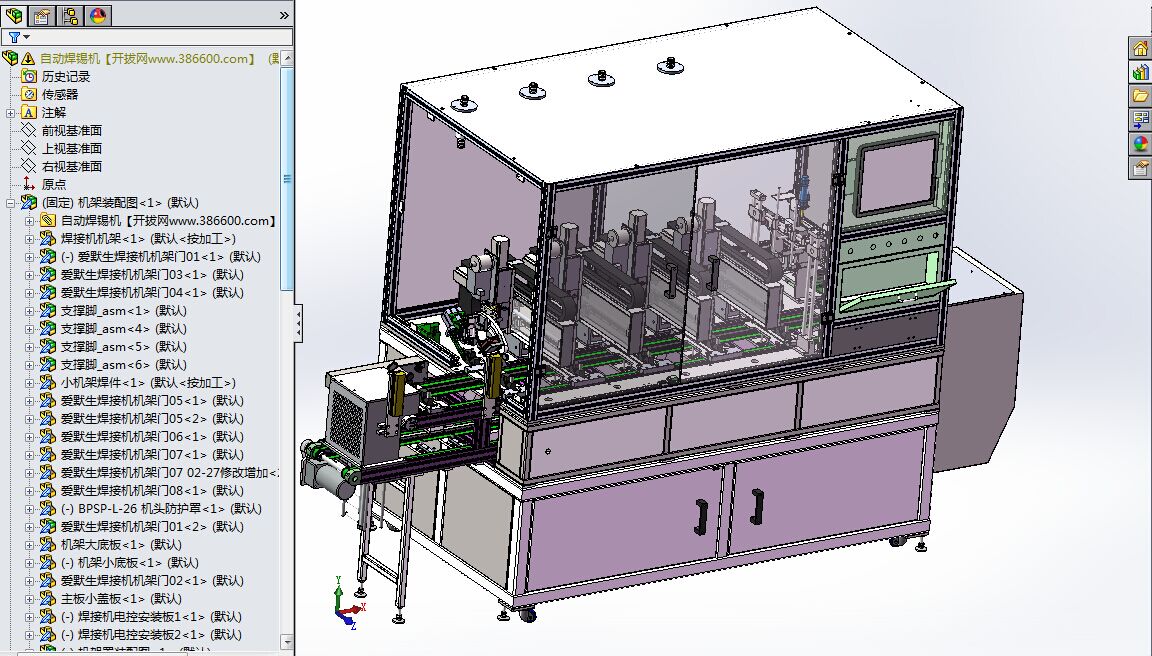Open the File Explorer folder task pane tab
This screenshot has width=1152, height=656.
click(x=1140, y=95)
